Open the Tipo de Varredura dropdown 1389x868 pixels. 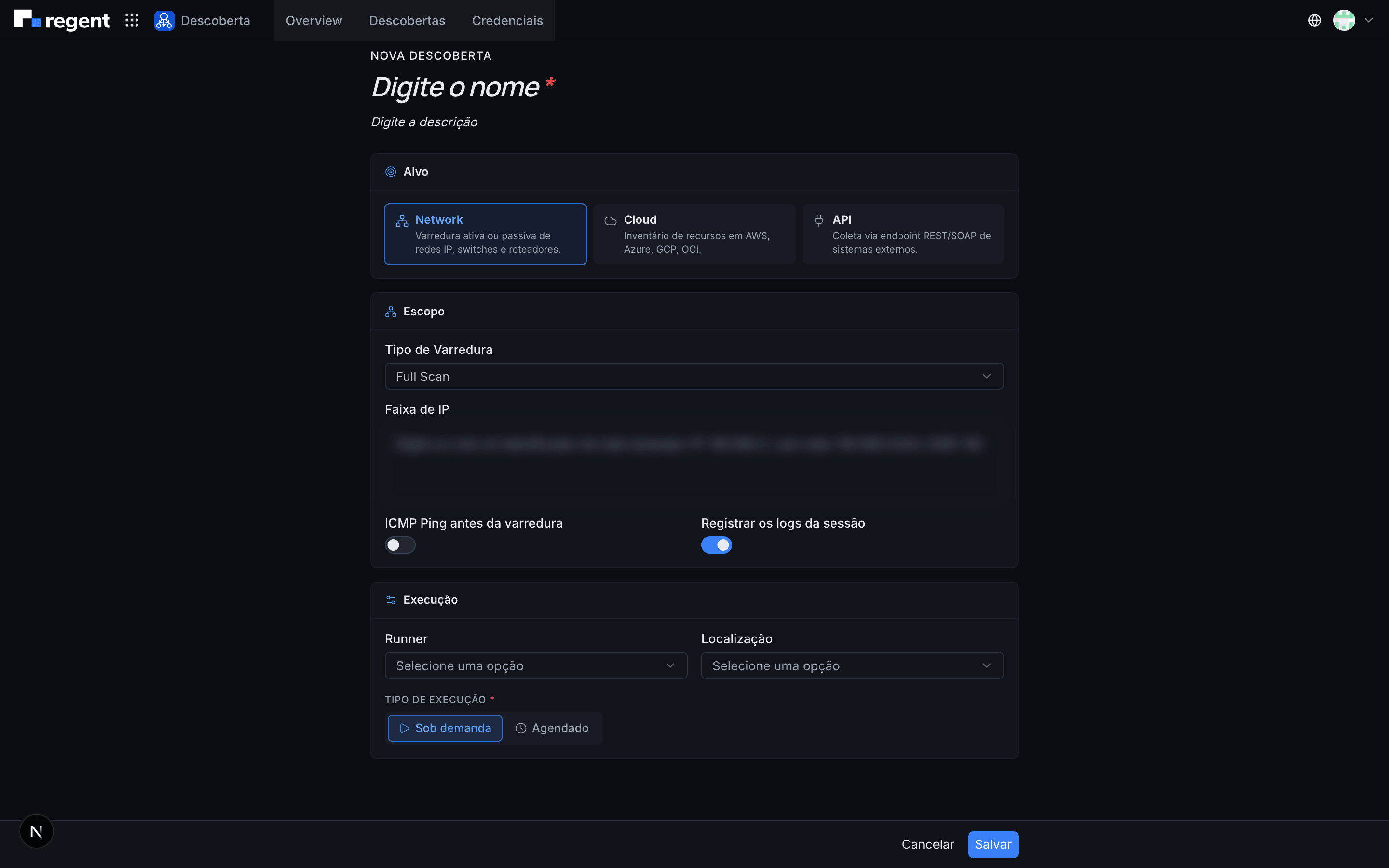[x=694, y=376]
